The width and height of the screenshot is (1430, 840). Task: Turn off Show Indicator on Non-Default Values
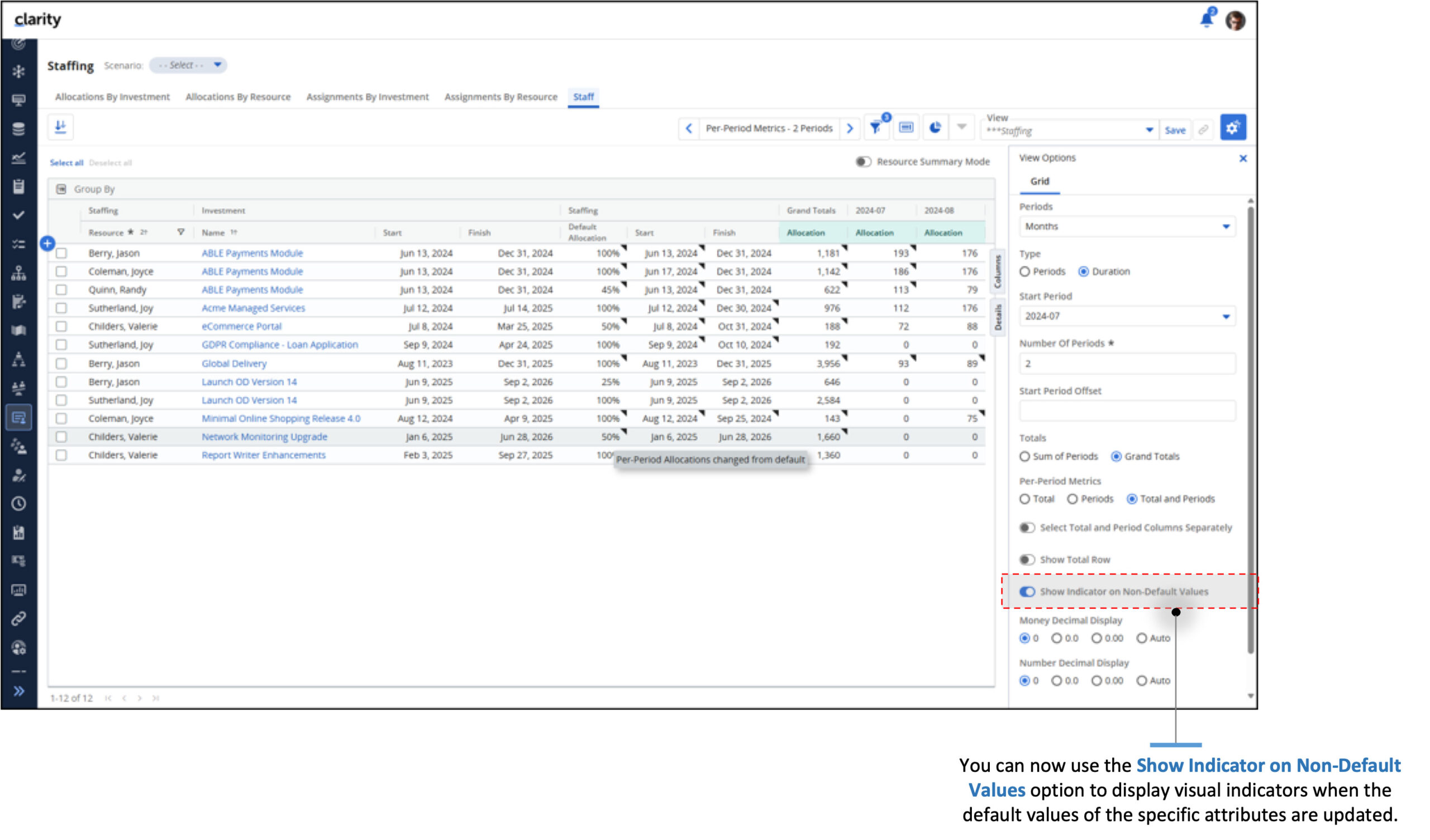1027,592
